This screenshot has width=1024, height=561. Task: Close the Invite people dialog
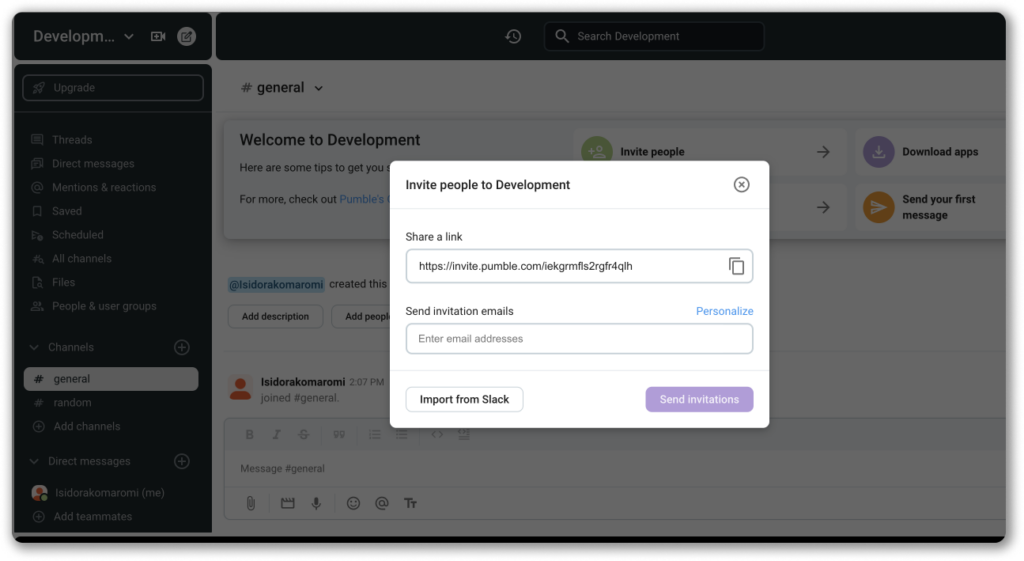[x=741, y=185]
